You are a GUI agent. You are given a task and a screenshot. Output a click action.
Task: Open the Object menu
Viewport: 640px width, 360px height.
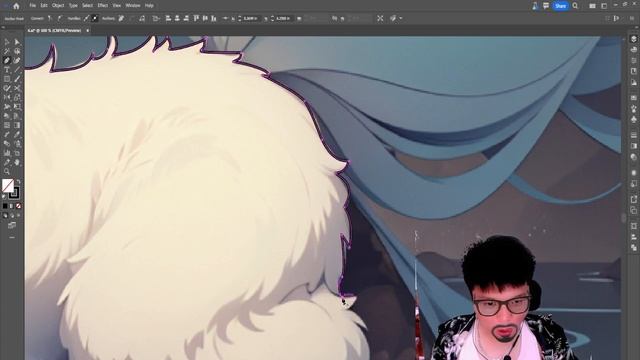point(58,6)
